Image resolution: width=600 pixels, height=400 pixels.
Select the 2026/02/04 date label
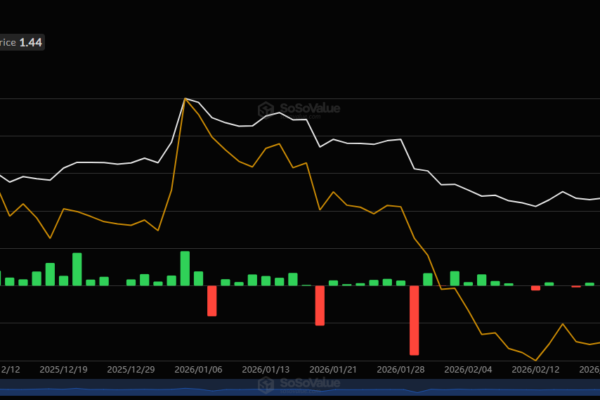coord(469,368)
